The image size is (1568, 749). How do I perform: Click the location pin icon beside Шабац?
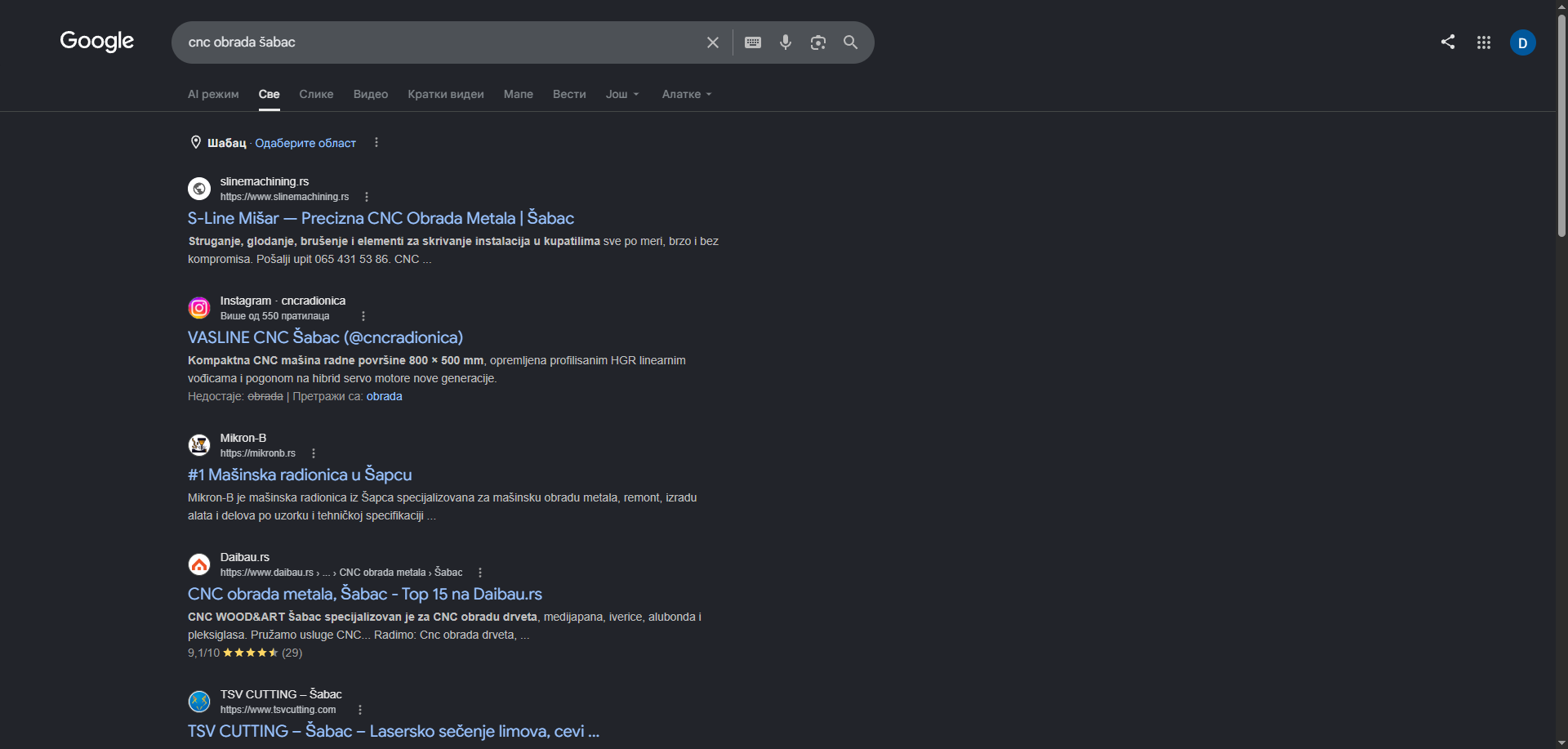tap(196, 142)
